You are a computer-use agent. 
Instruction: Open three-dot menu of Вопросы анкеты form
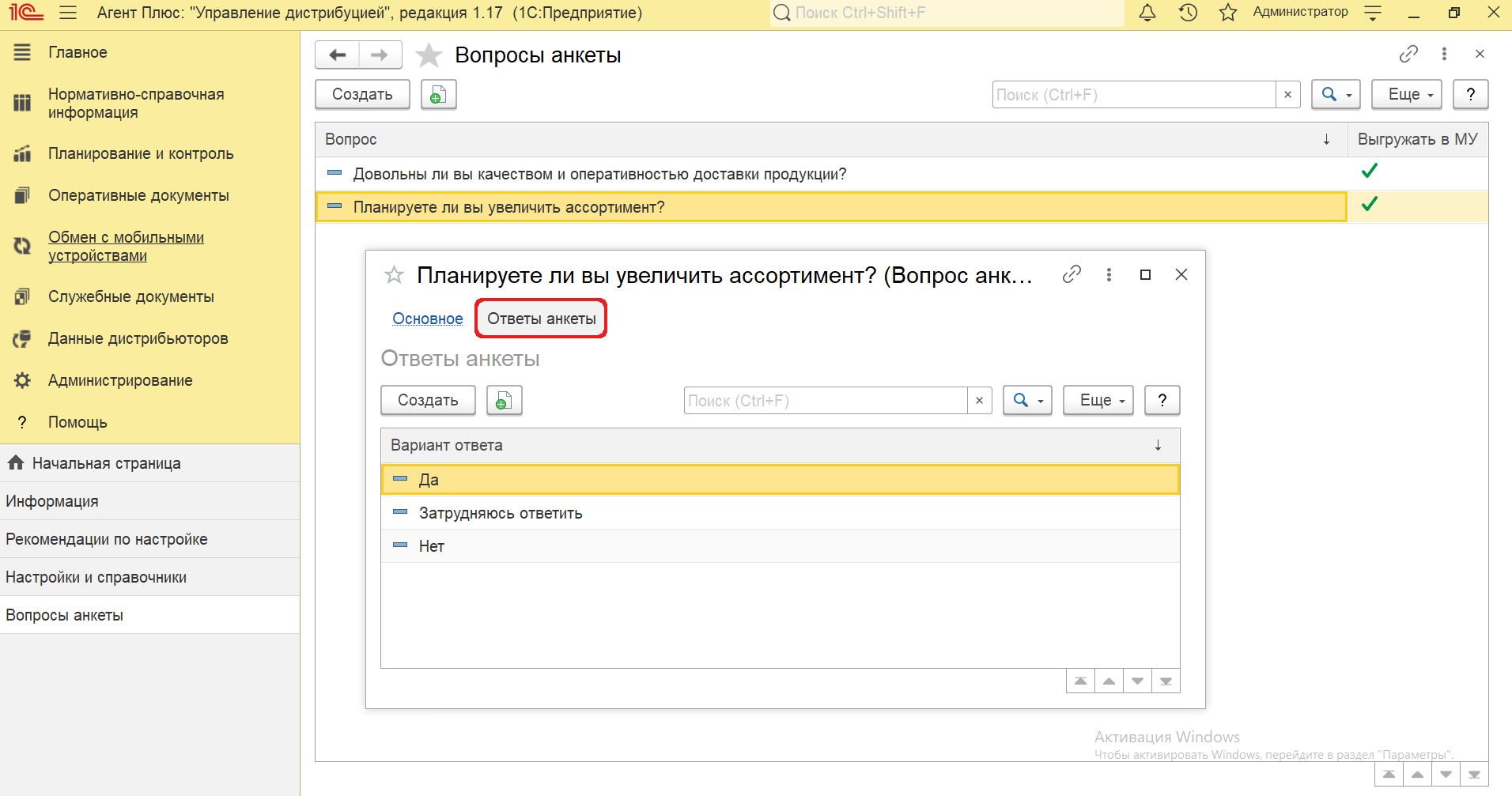1444,54
